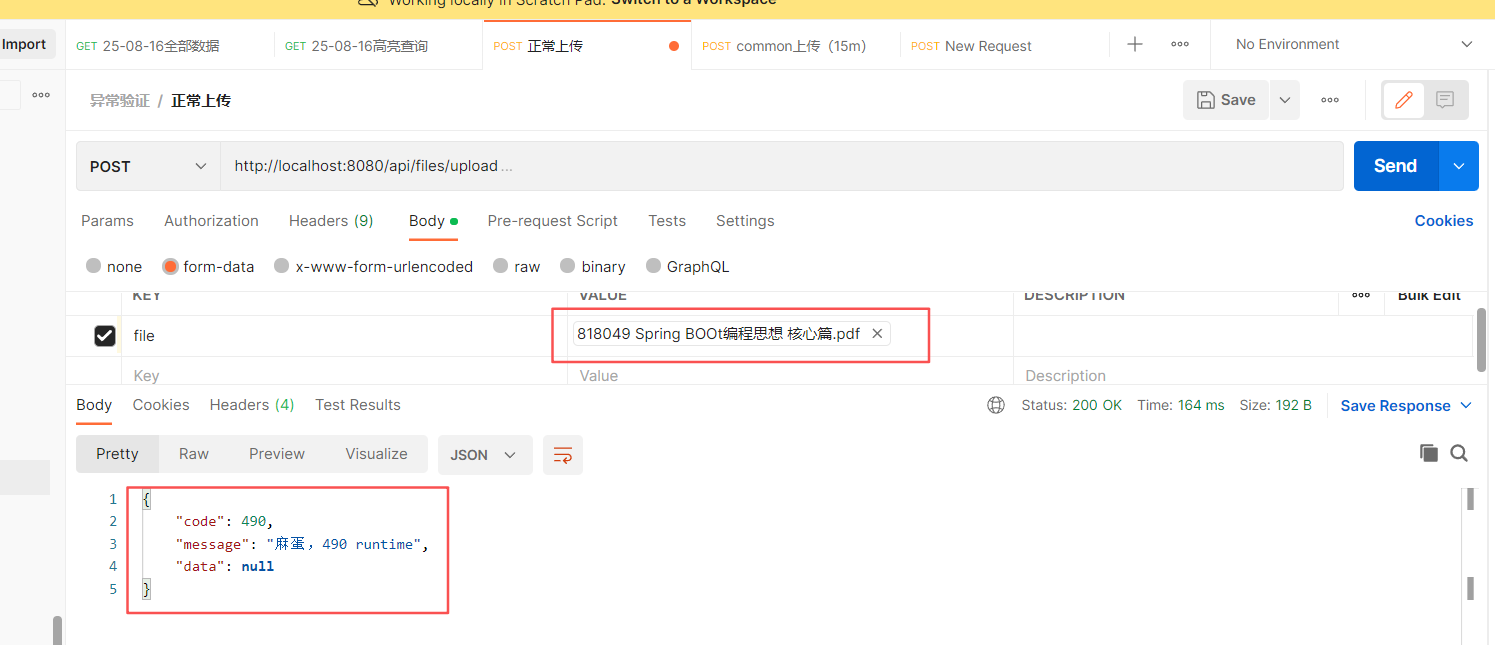The image size is (1495, 645).
Task: Select the binary body radio button
Action: coord(568,266)
